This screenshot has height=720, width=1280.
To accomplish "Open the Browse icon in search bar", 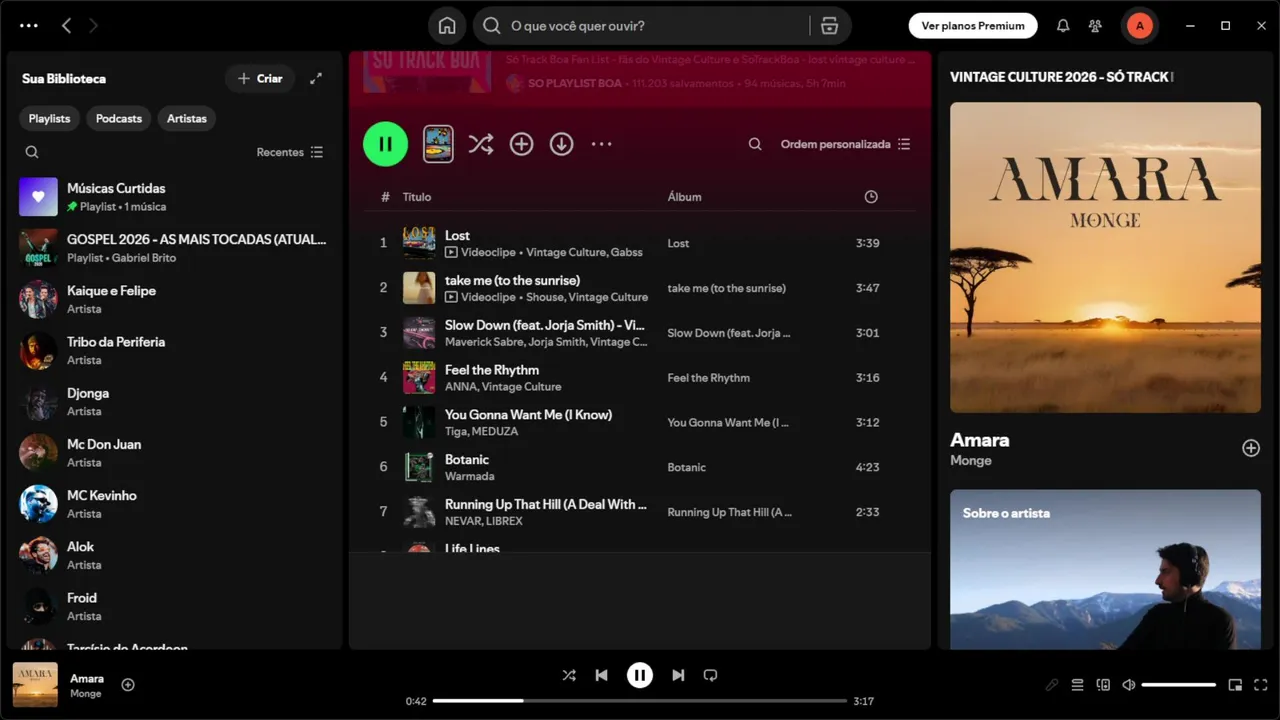I will click(829, 26).
